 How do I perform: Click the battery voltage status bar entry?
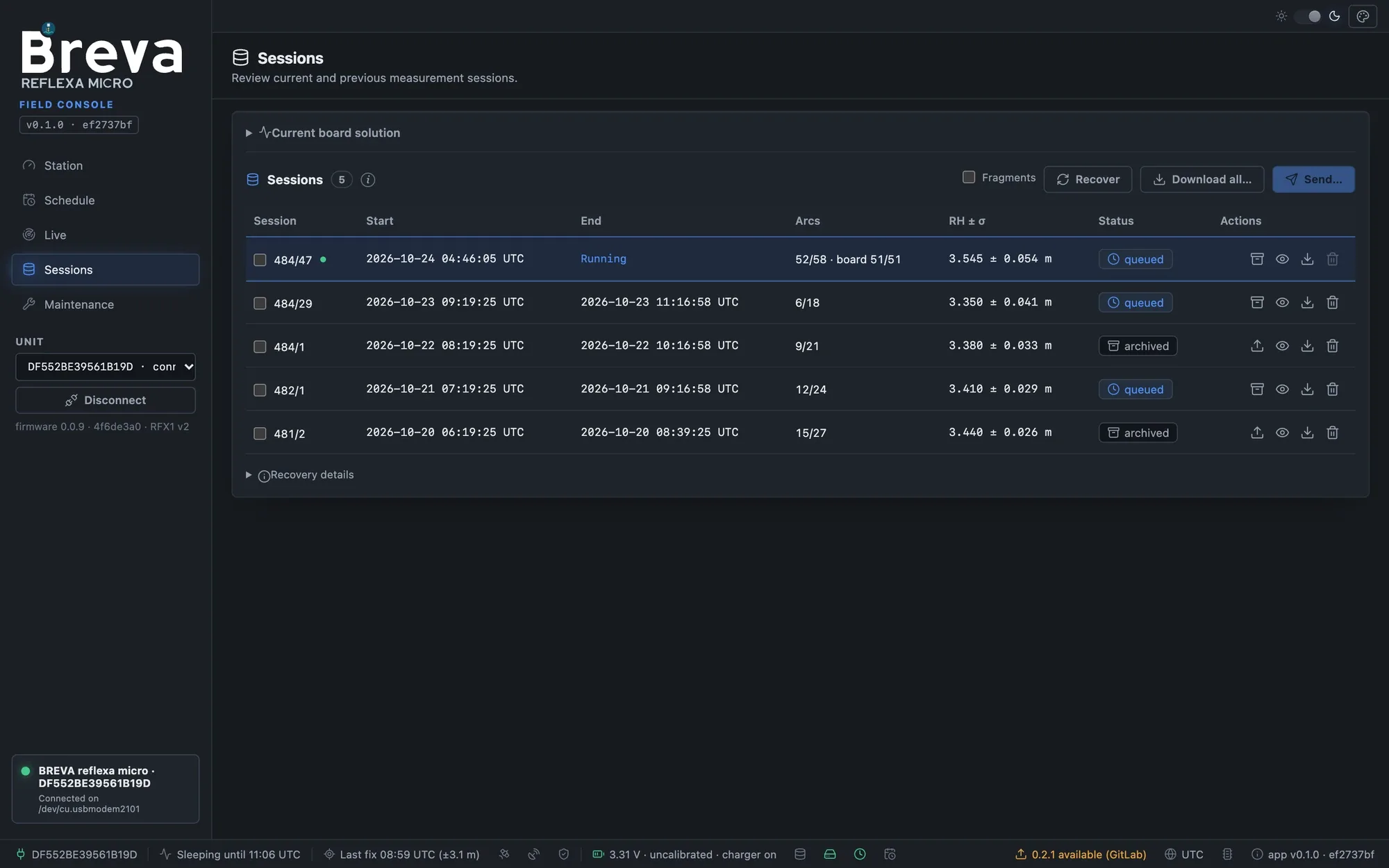(x=684, y=854)
